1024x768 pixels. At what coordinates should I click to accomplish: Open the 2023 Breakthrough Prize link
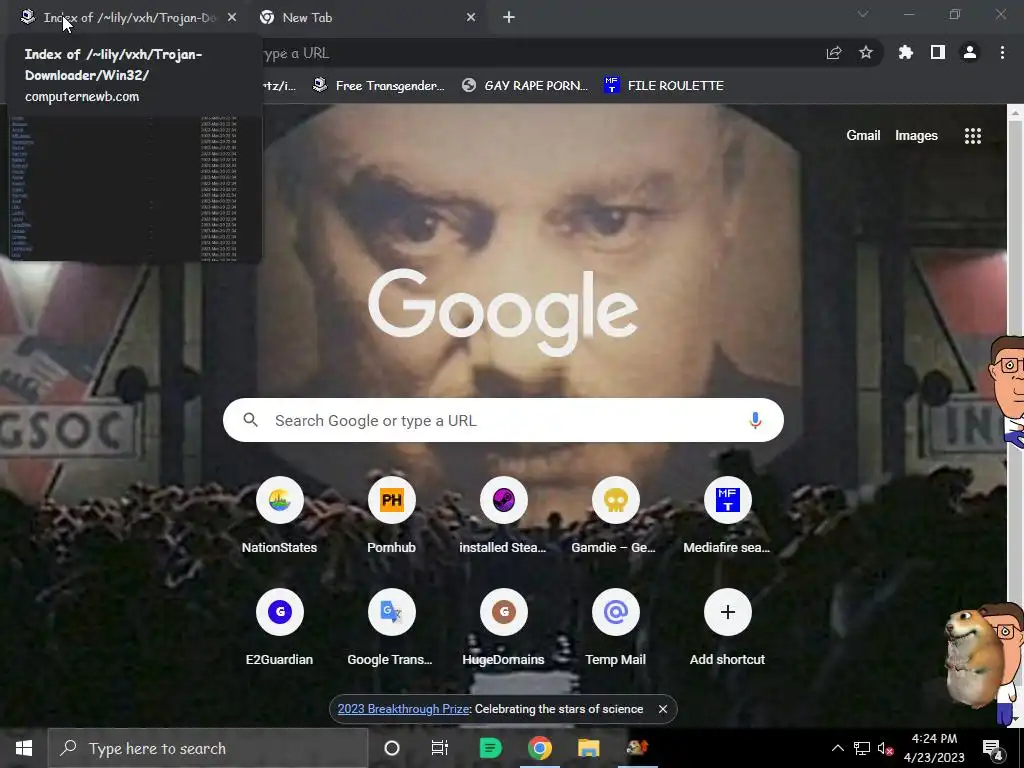403,709
